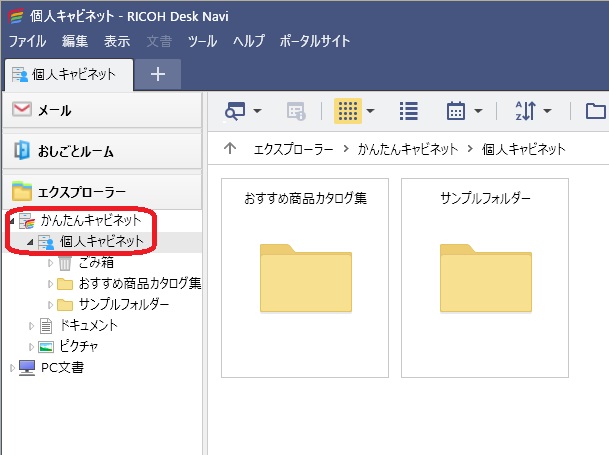Viewport: 609px width, 455px height.
Task: Open the thumbnail view dropdown arrow
Action: (x=371, y=111)
